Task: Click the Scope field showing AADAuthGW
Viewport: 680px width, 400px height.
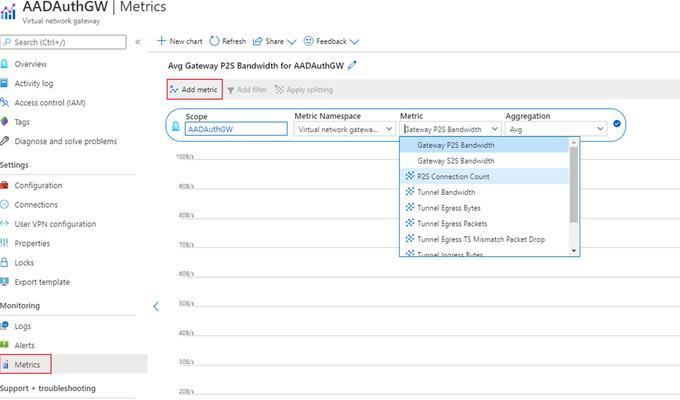Action: coord(236,129)
